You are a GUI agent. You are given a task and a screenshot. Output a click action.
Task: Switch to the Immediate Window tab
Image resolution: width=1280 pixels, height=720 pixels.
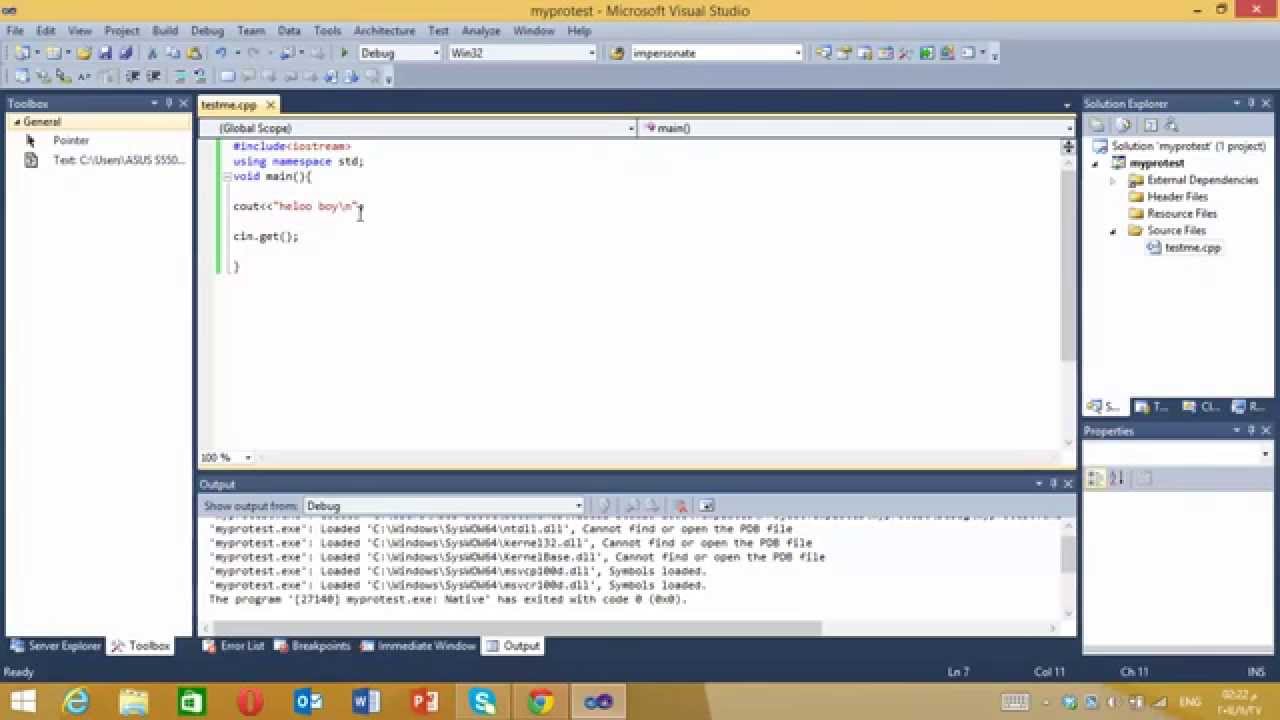pos(418,646)
